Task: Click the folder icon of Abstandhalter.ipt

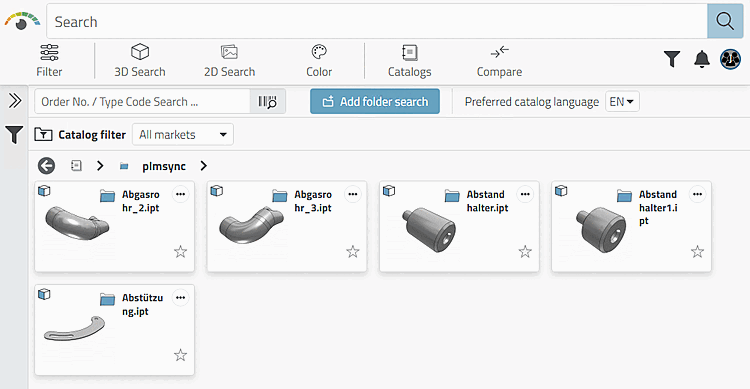Action: click(452, 196)
